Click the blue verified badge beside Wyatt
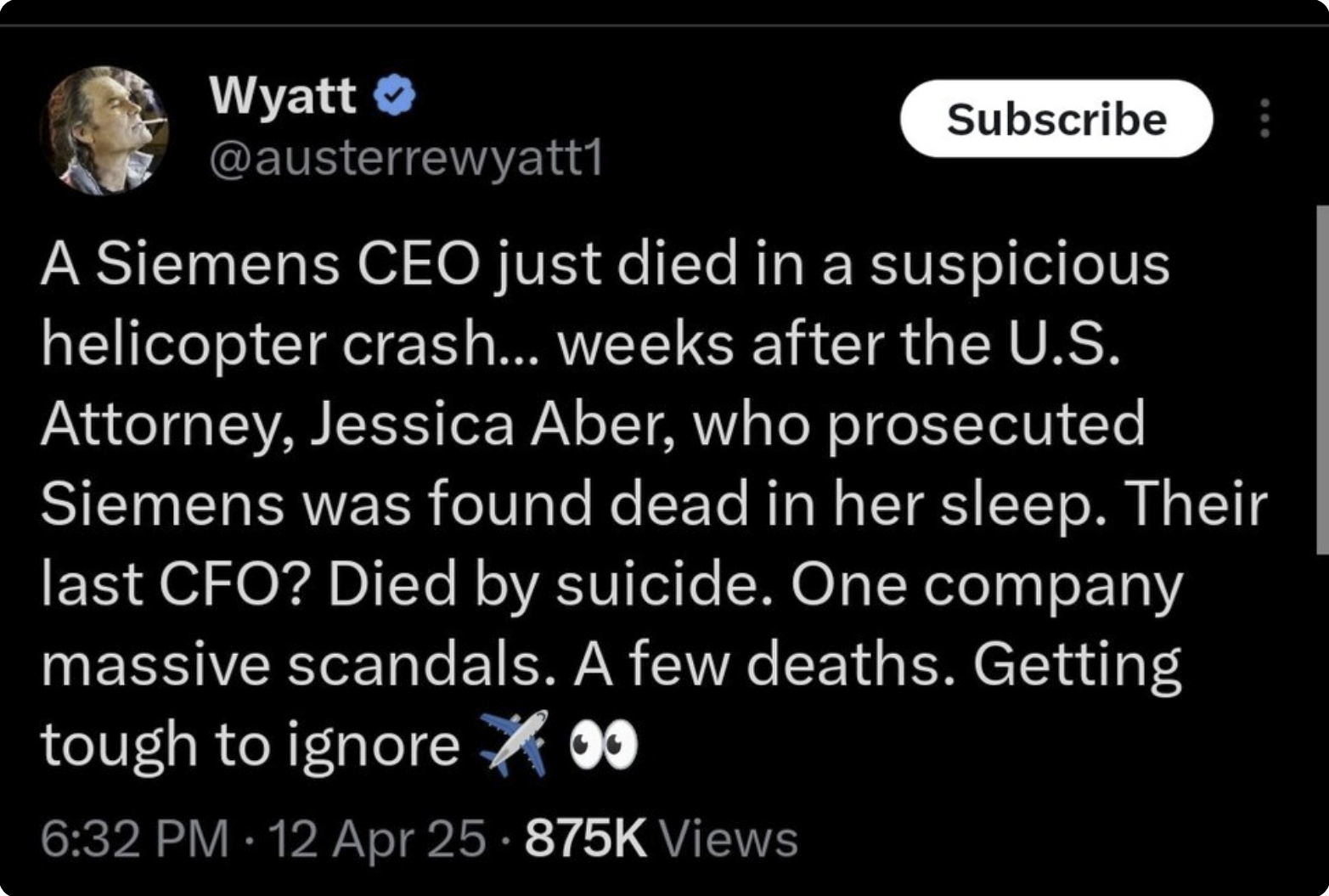The width and height of the screenshot is (1329, 896). pyautogui.click(x=395, y=95)
